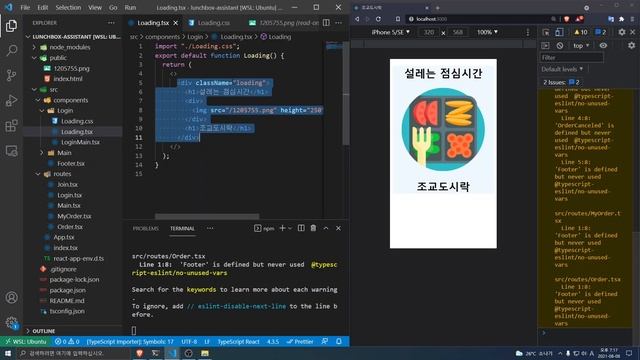Open Footer.tsx in the file tree
Screen dimensions: 640x360
click(x=71, y=163)
